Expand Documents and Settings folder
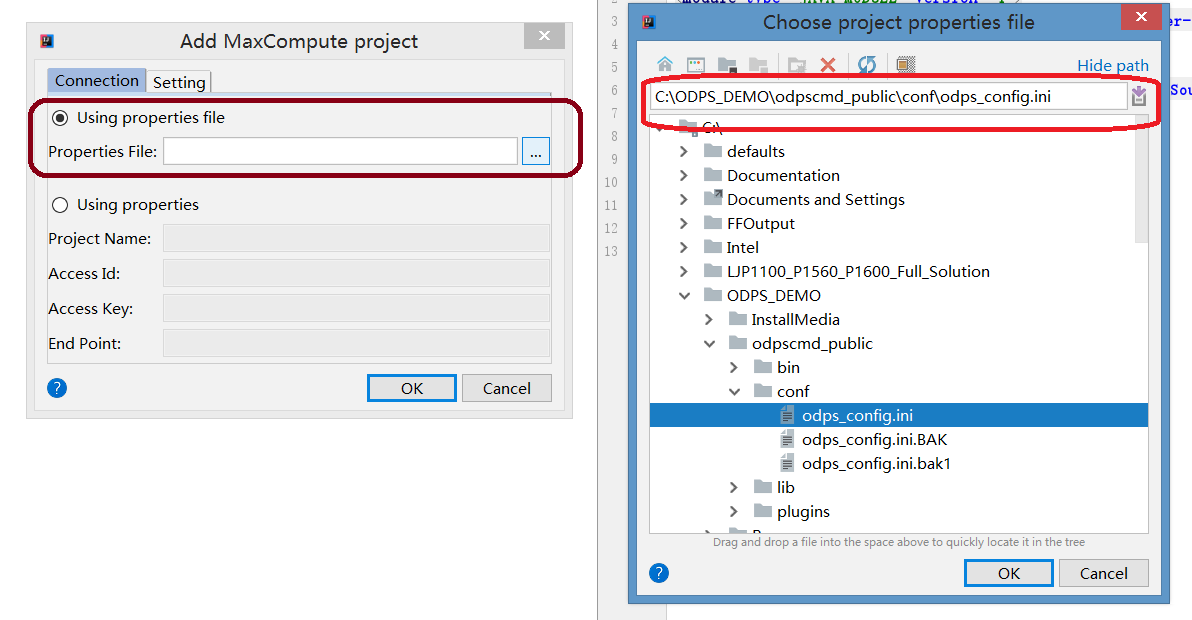 pos(683,200)
